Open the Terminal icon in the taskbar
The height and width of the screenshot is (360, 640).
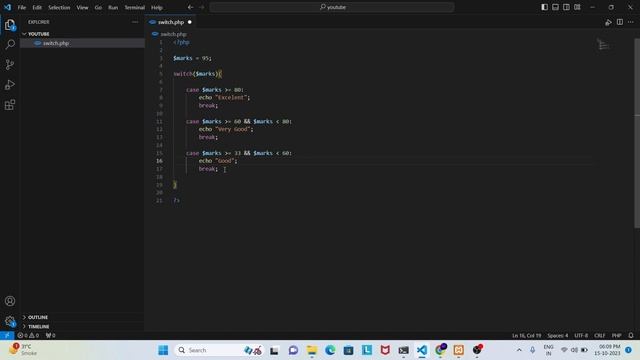403,350
